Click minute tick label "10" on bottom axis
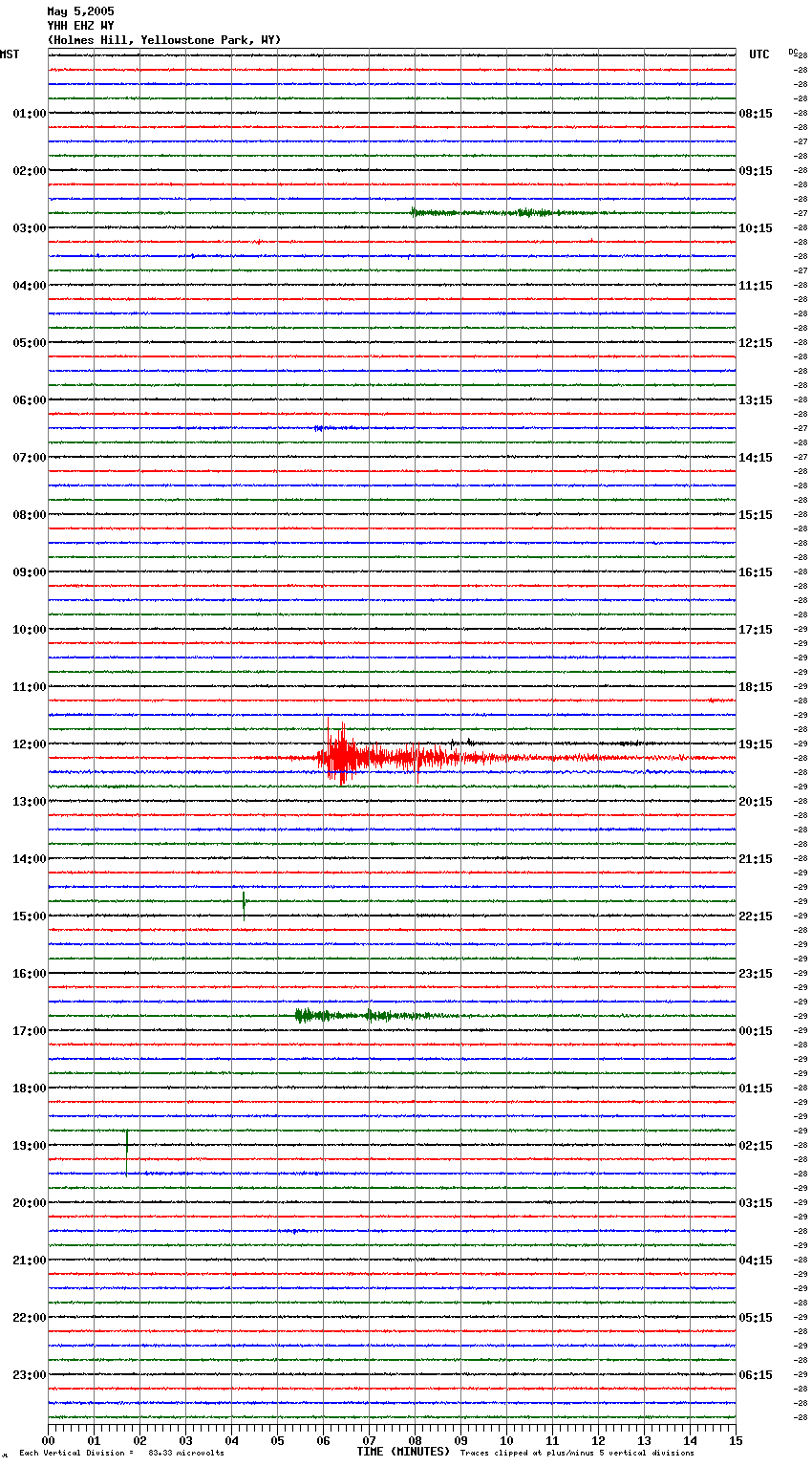The height and width of the screenshot is (1466, 812). (506, 1440)
